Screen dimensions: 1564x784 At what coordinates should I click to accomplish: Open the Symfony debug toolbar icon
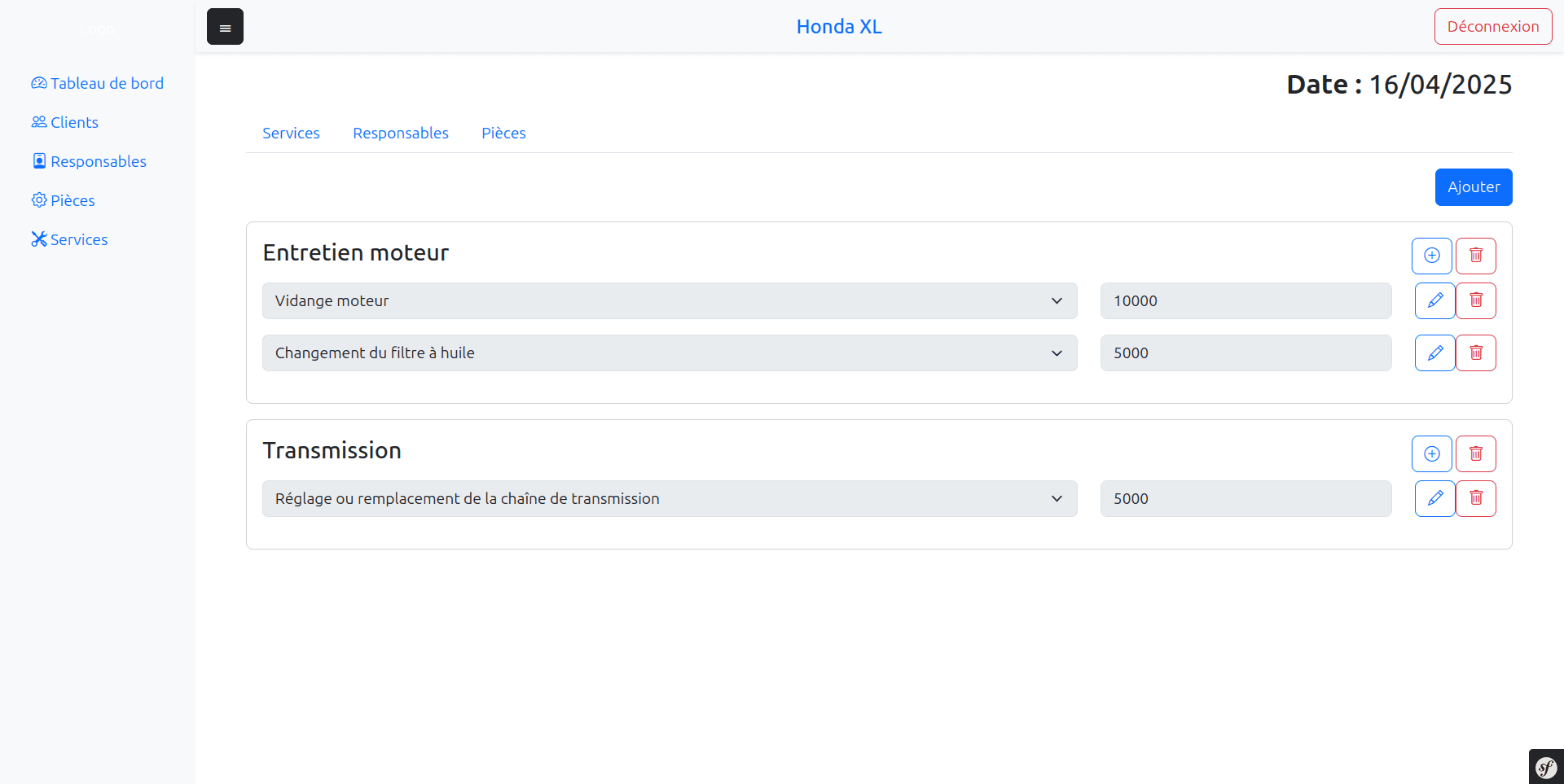point(1546,767)
